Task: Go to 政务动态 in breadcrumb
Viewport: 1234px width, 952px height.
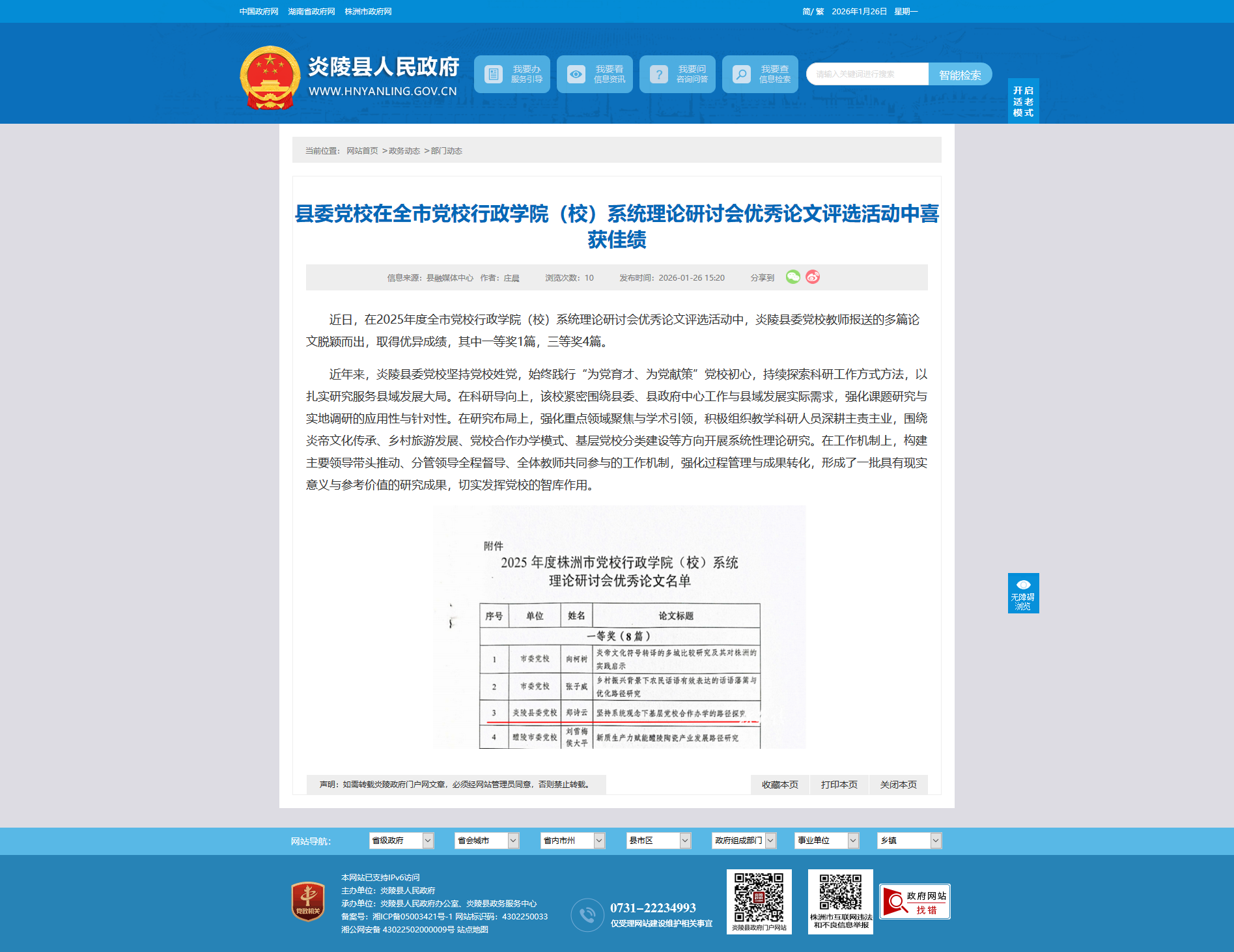Action: 404,151
